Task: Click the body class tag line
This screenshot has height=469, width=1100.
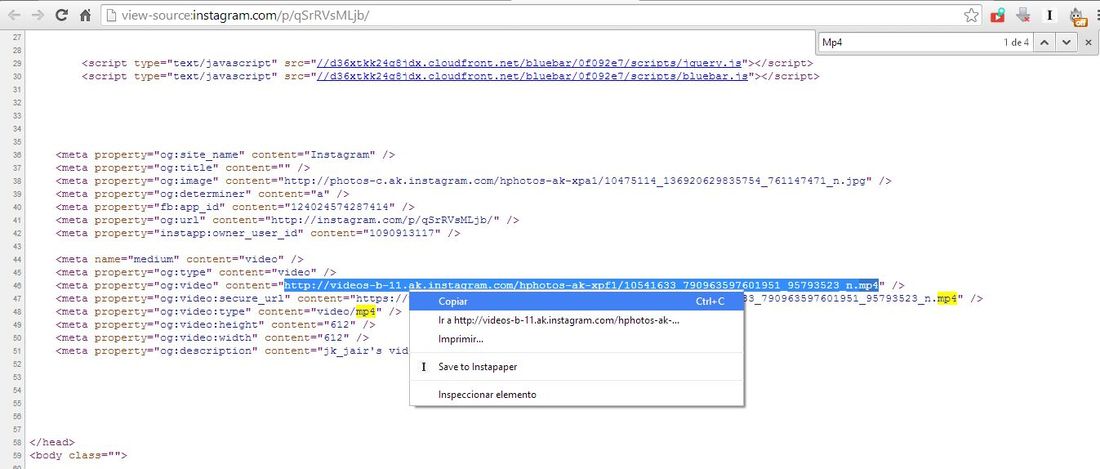Action: (x=79, y=456)
